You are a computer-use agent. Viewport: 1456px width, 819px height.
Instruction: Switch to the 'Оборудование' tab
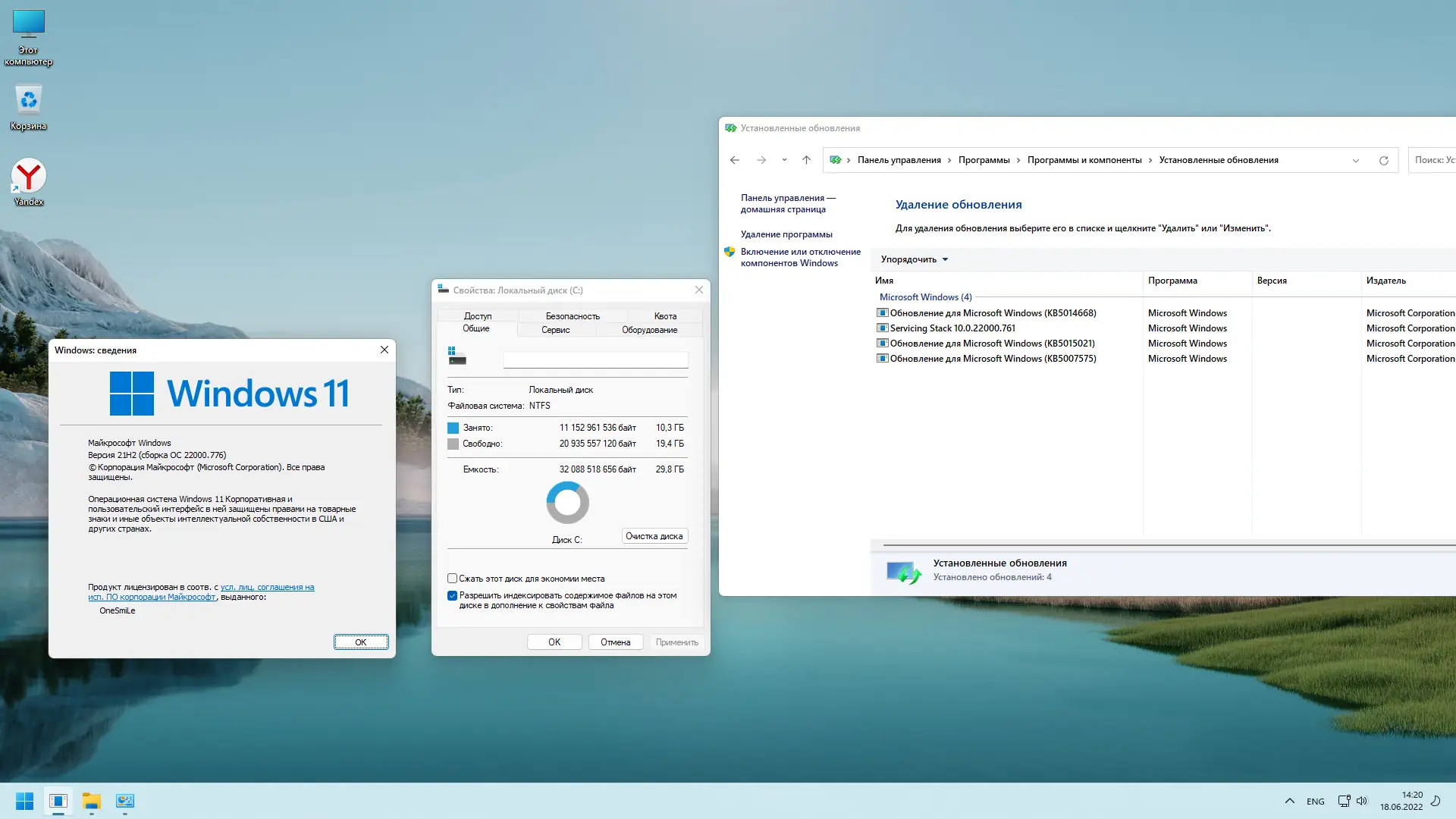point(649,330)
